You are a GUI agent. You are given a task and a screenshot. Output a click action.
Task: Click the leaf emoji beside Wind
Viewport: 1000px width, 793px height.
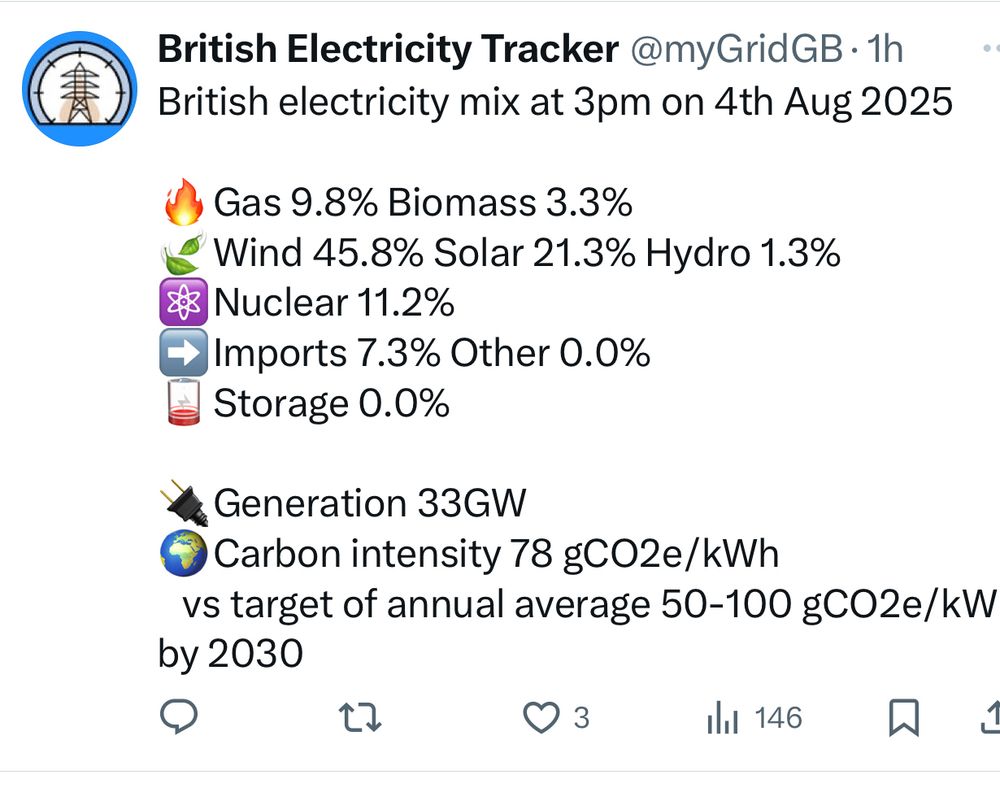click(x=182, y=252)
